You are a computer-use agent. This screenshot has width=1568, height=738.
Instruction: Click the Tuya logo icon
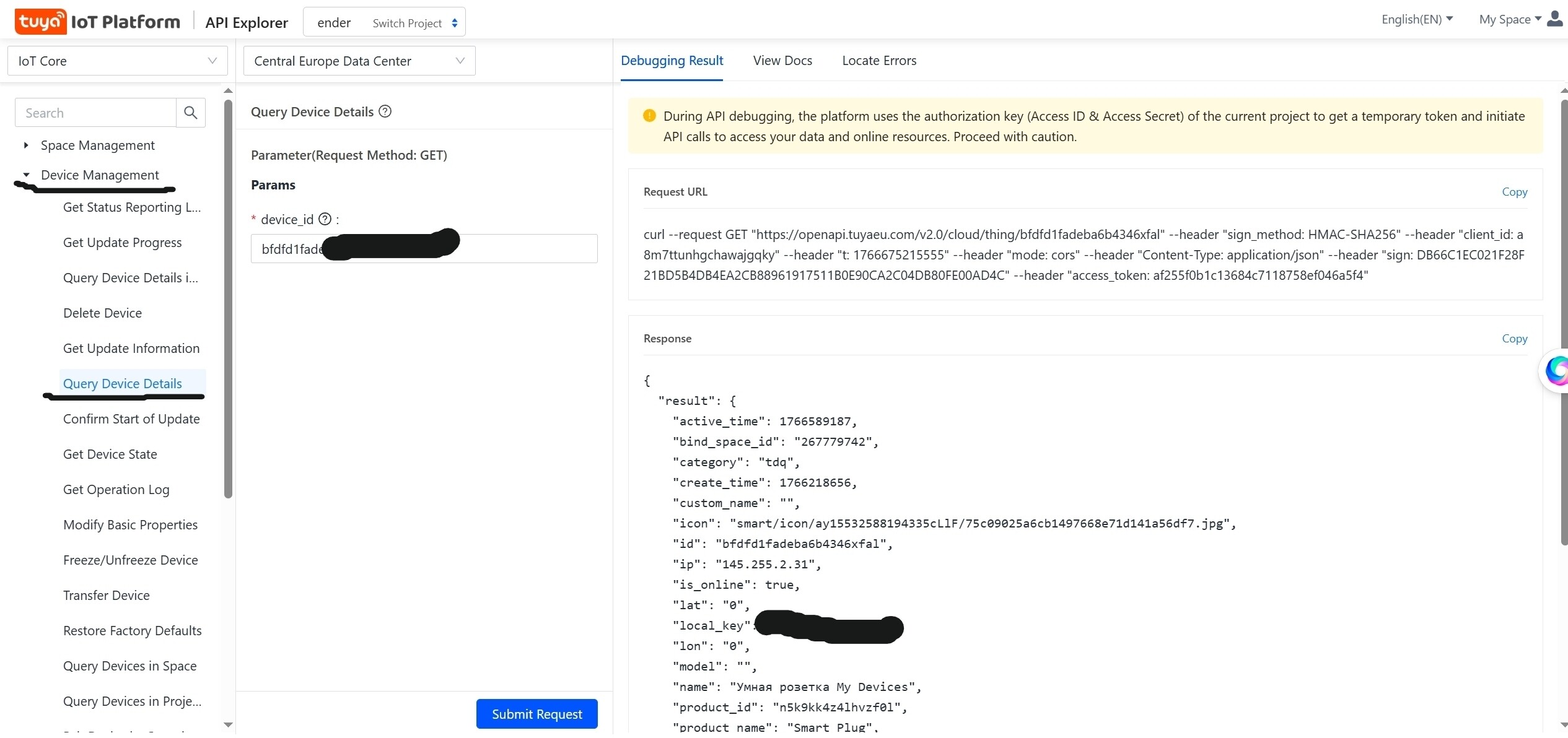(40, 22)
